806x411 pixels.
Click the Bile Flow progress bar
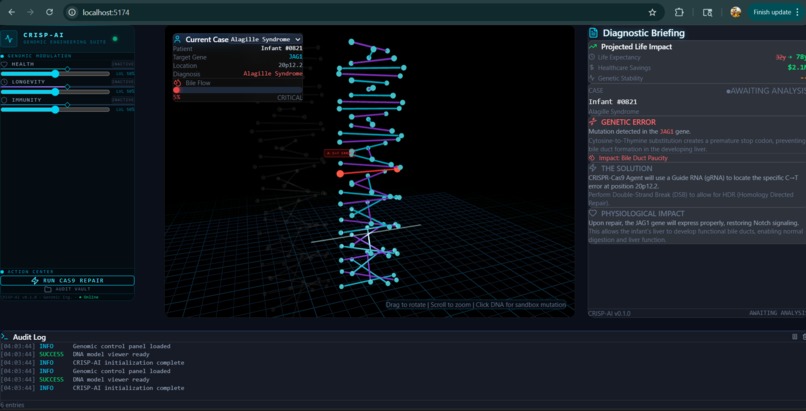237,90
